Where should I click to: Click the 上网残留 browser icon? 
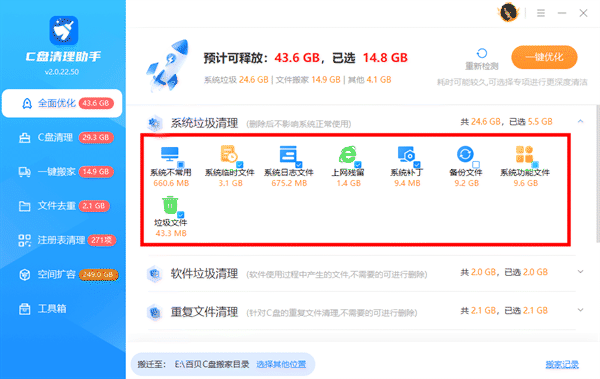tap(347, 154)
